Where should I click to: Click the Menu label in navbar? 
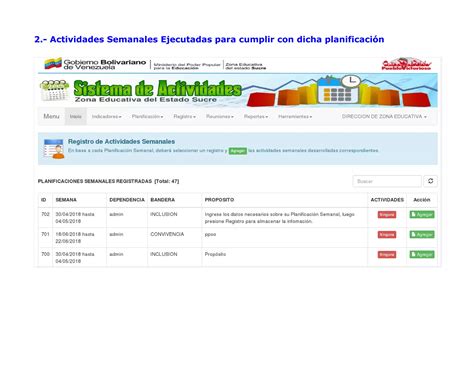51,116
